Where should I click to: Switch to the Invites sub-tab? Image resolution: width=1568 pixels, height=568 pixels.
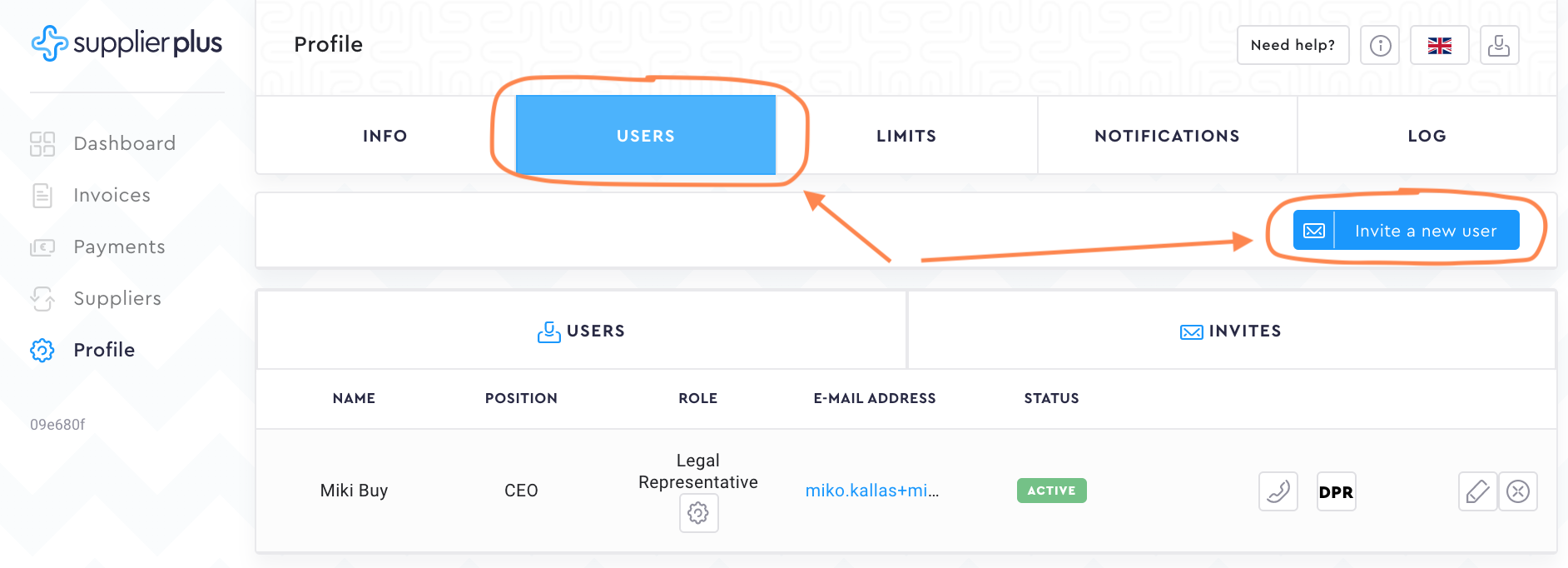point(1231,331)
